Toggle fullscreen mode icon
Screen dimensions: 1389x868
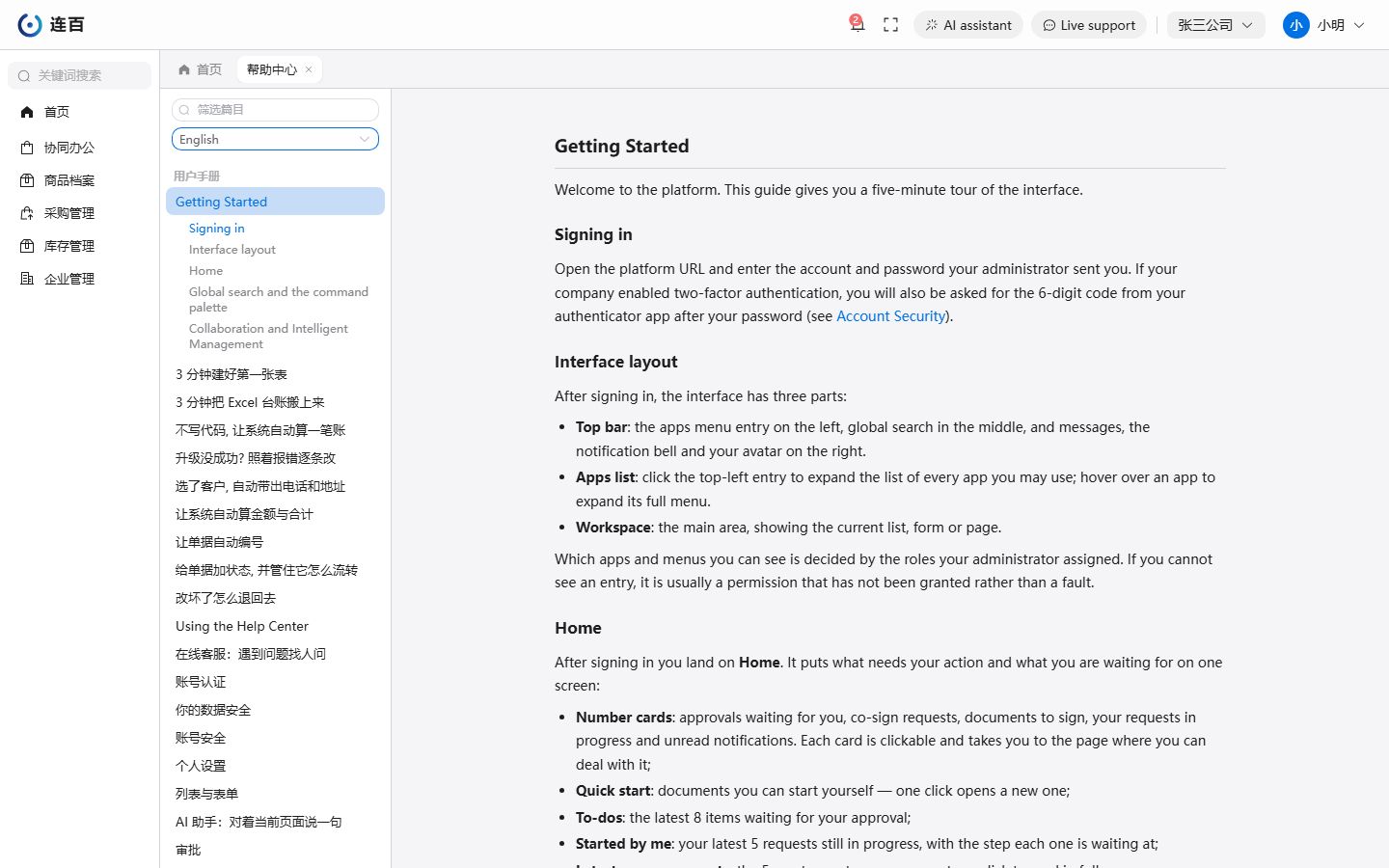[891, 25]
